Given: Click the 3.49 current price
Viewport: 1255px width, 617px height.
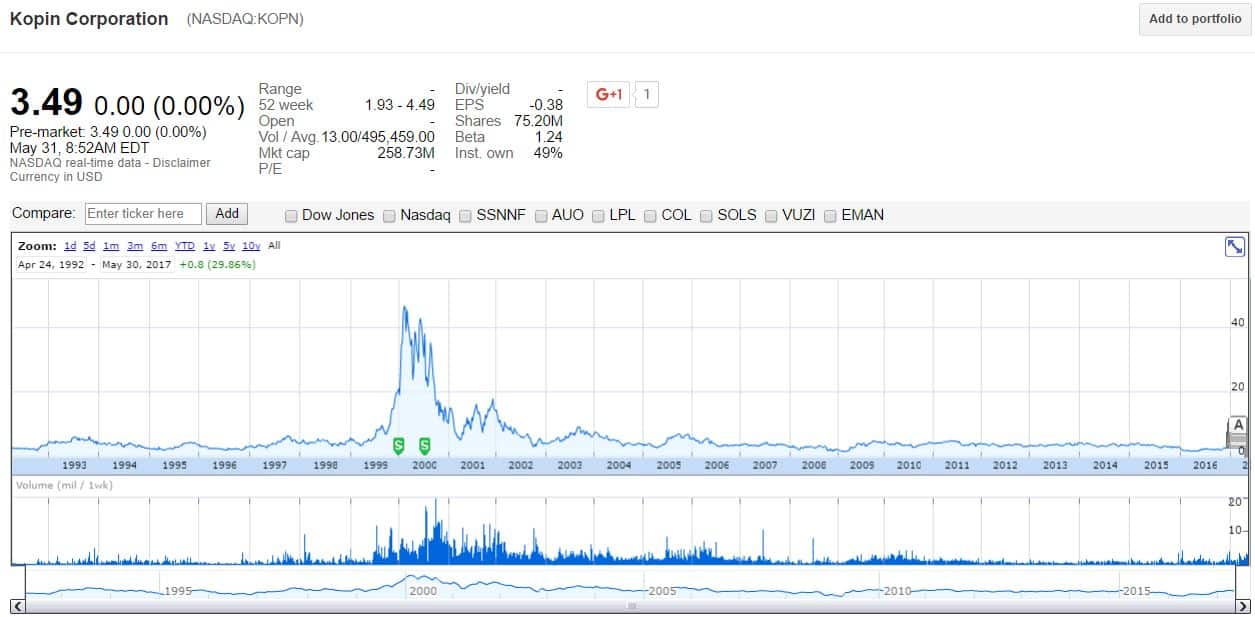Looking at the screenshot, I should pyautogui.click(x=46, y=103).
